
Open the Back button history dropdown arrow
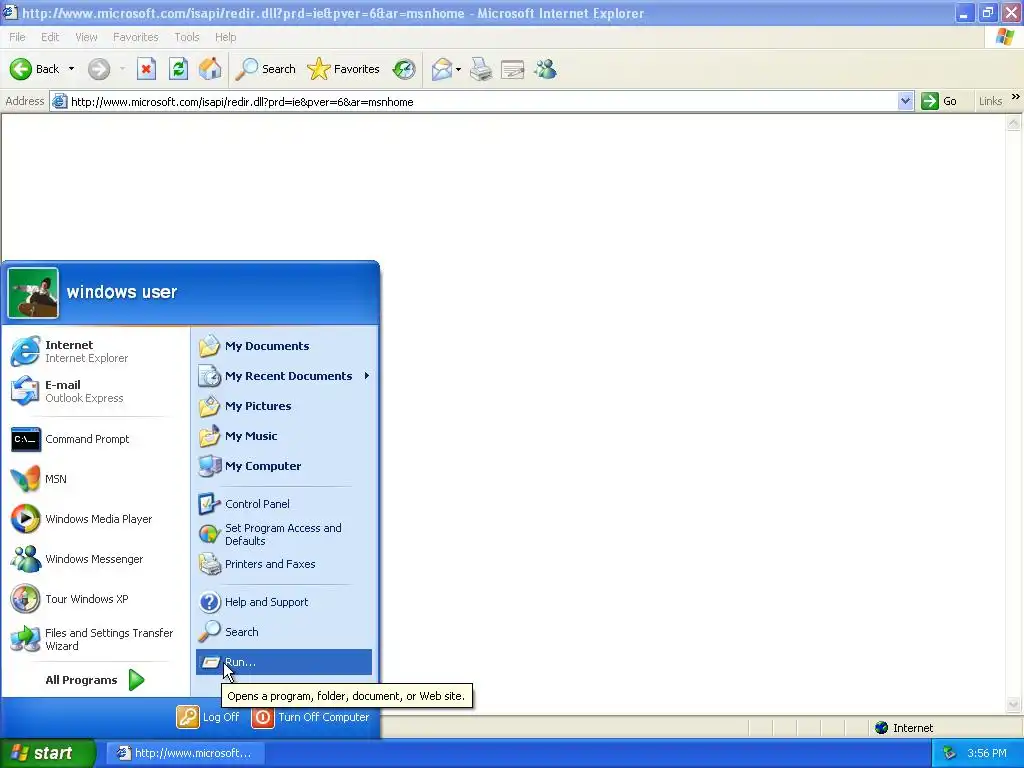[x=71, y=69]
